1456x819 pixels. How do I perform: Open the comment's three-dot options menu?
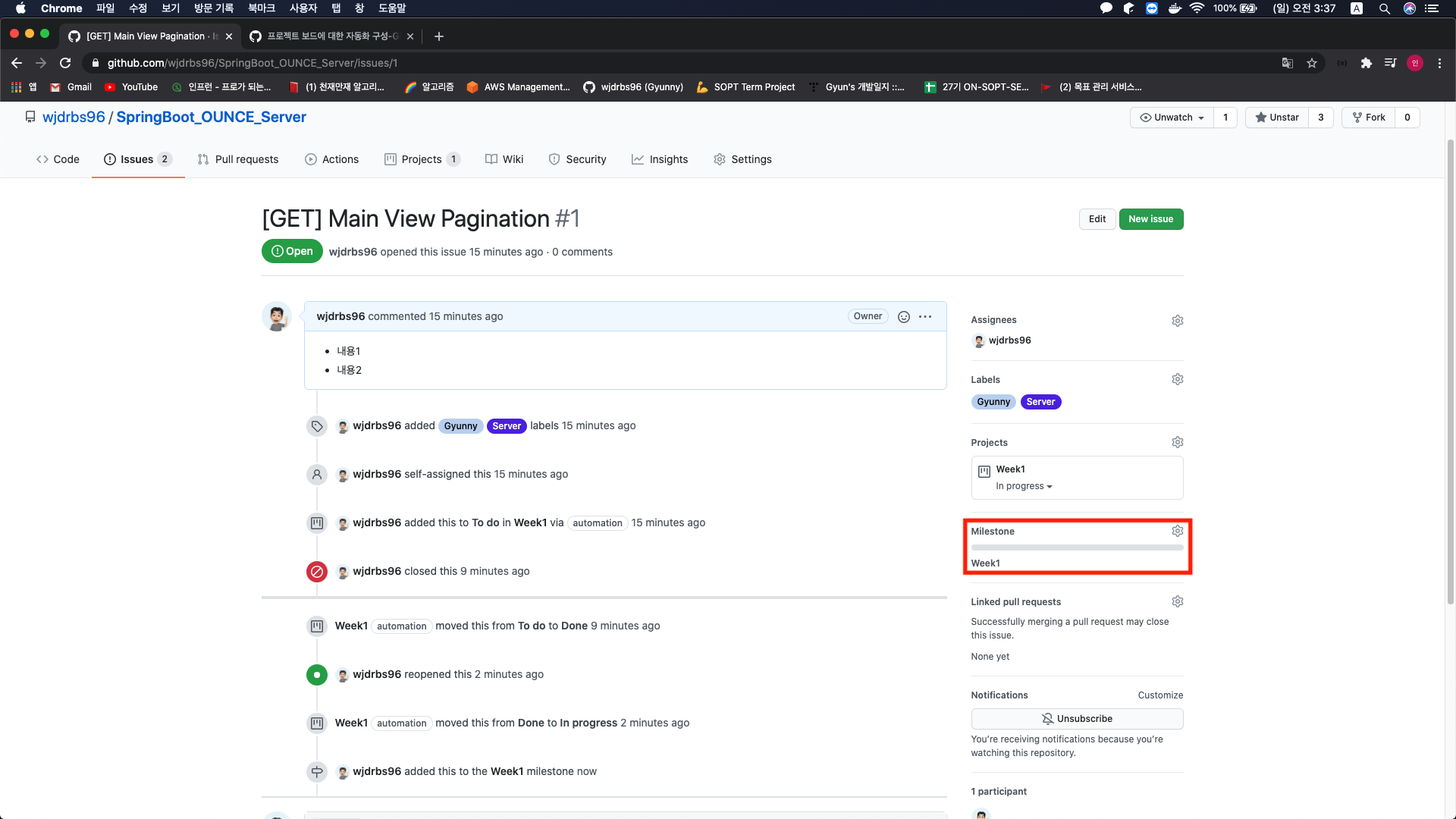point(925,317)
